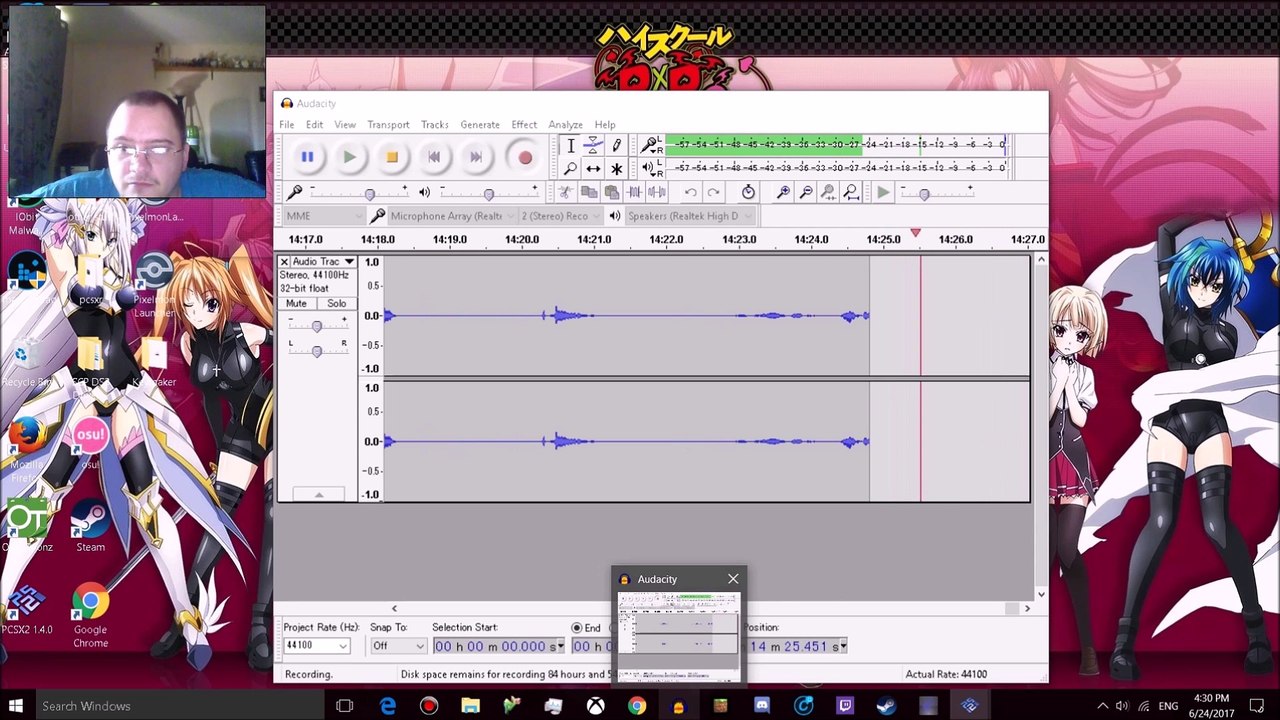
Task: Select the Selection (I-beam) tool
Action: (x=570, y=146)
